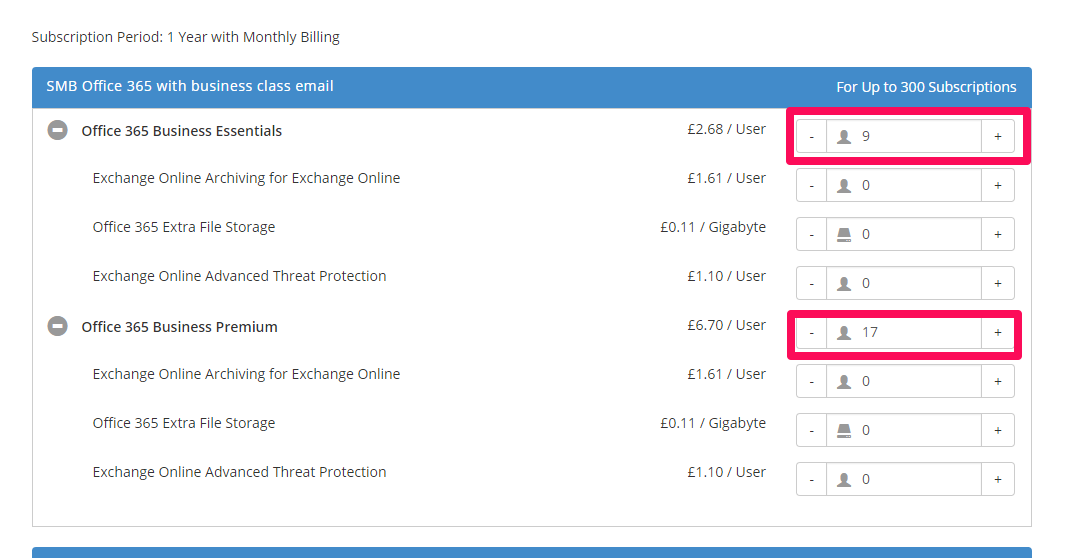
Task: Click the Business Essentials quantity field showing 9
Action: [904, 136]
